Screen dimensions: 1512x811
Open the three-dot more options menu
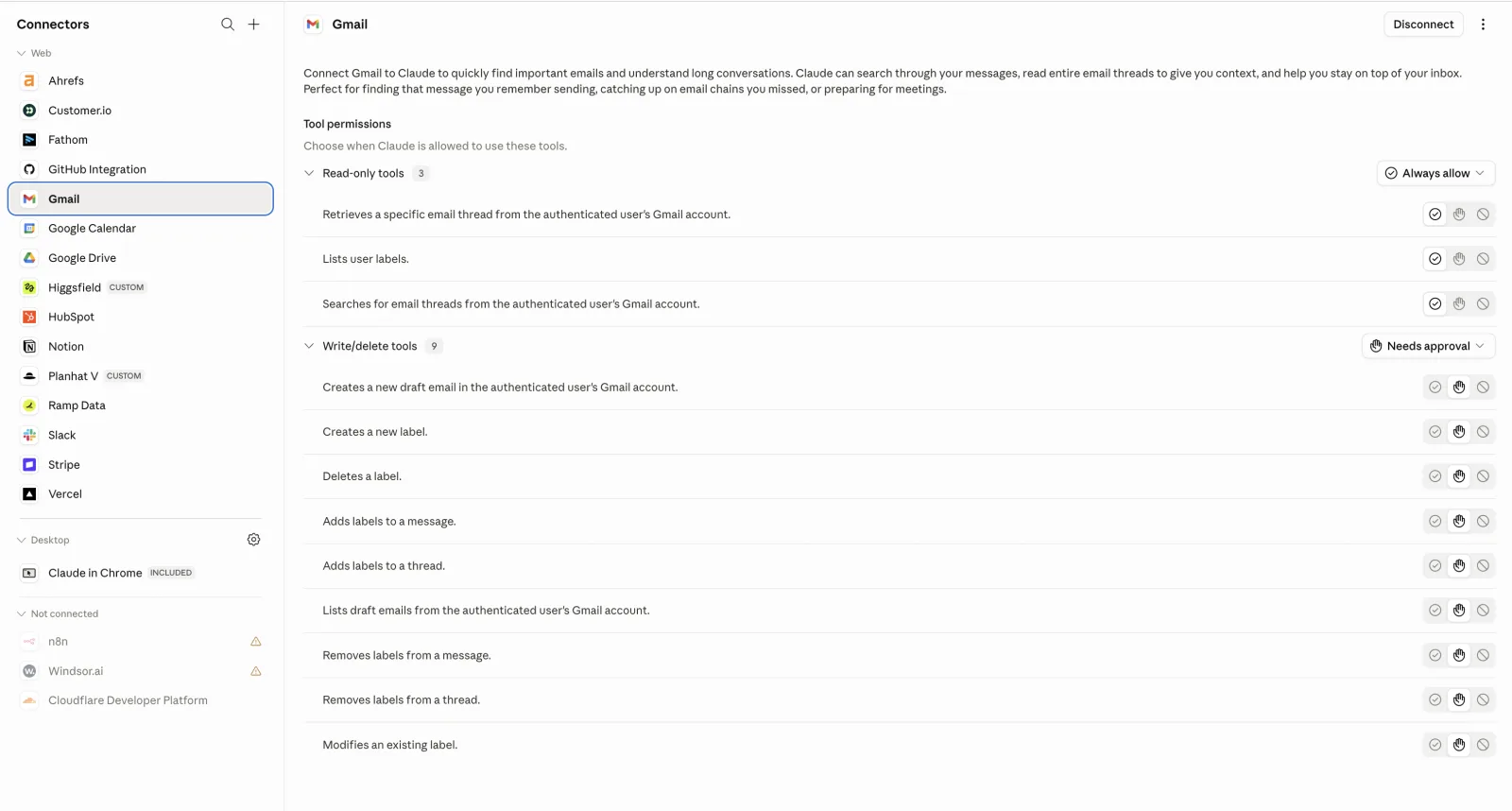click(1483, 25)
